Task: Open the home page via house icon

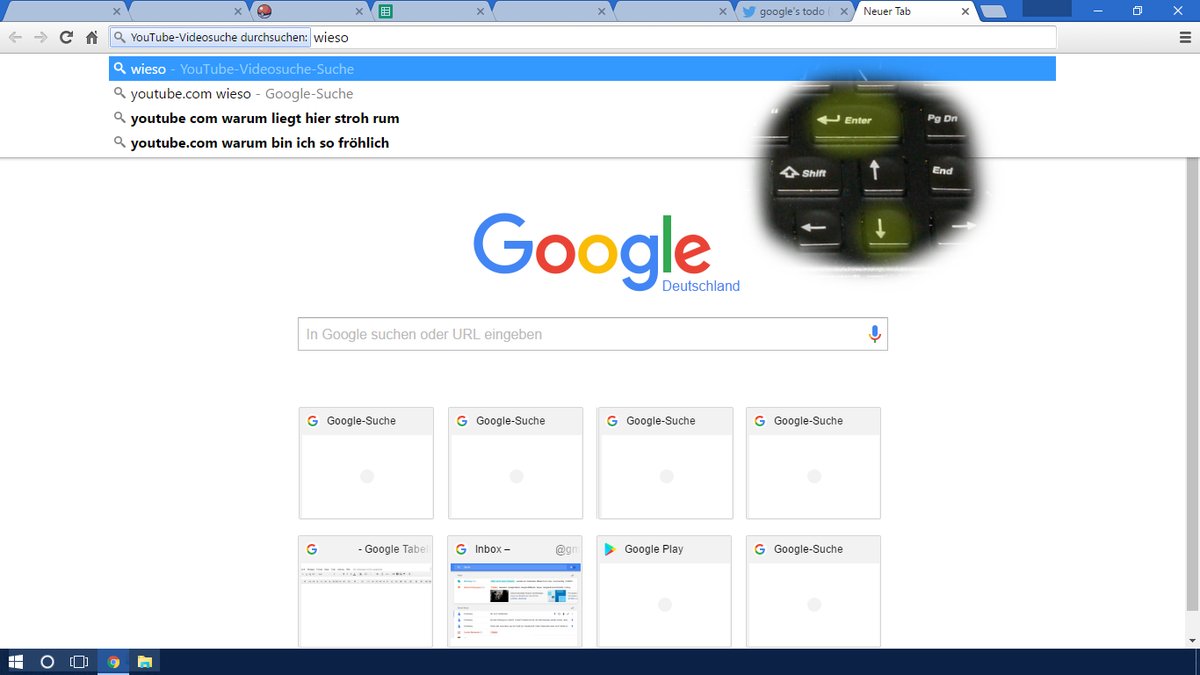Action: click(91, 37)
